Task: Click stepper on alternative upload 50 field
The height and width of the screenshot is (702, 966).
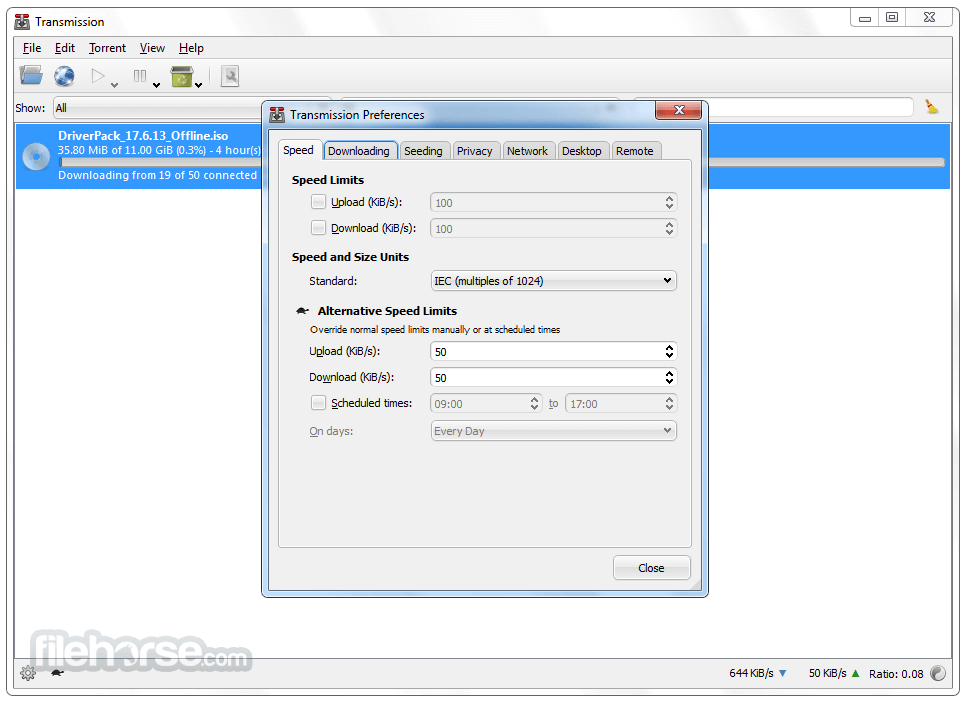Action: point(669,351)
